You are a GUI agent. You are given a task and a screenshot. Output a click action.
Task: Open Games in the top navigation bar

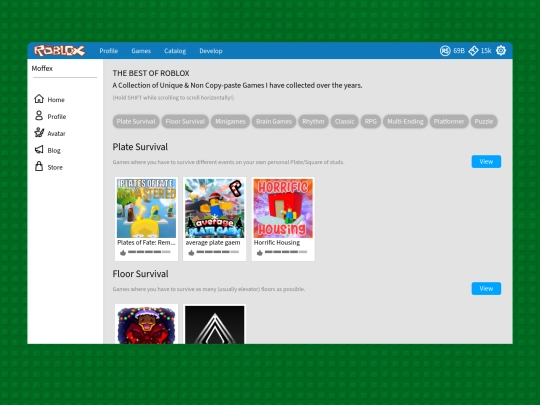(x=141, y=51)
